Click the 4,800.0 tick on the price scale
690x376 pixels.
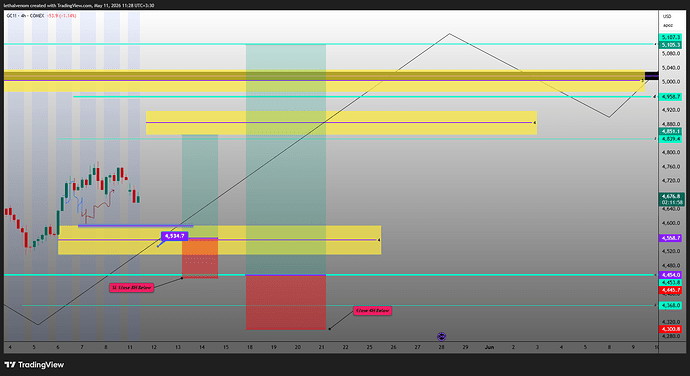coord(671,152)
